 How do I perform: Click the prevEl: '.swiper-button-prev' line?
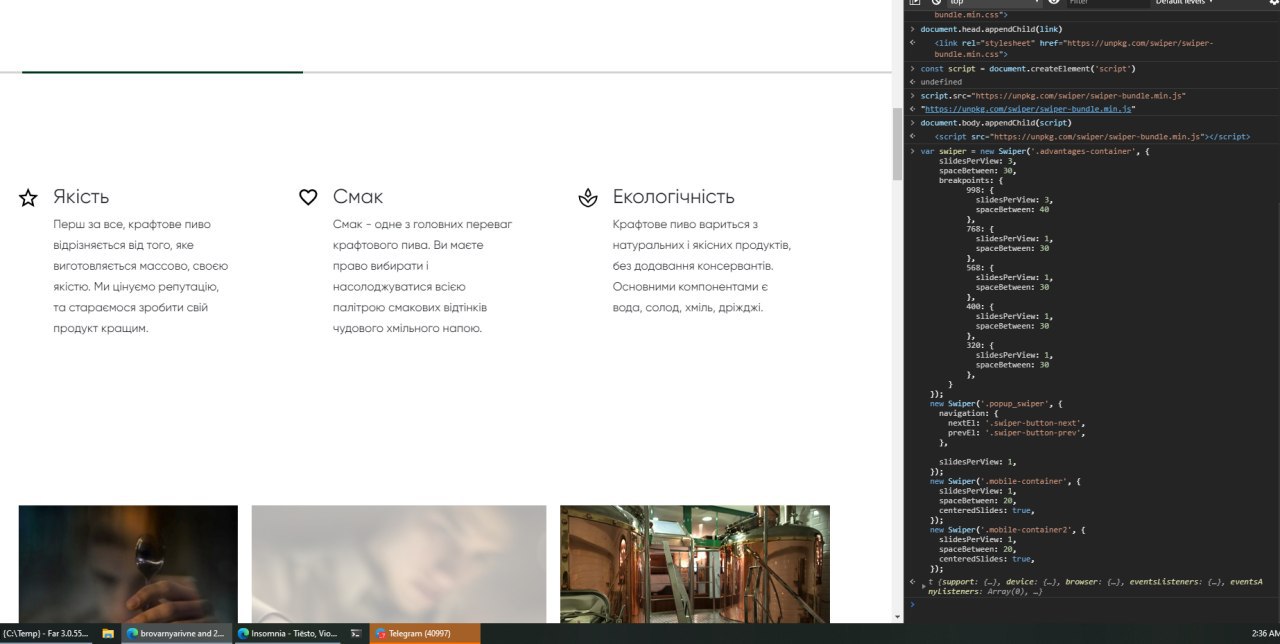pos(1016,433)
